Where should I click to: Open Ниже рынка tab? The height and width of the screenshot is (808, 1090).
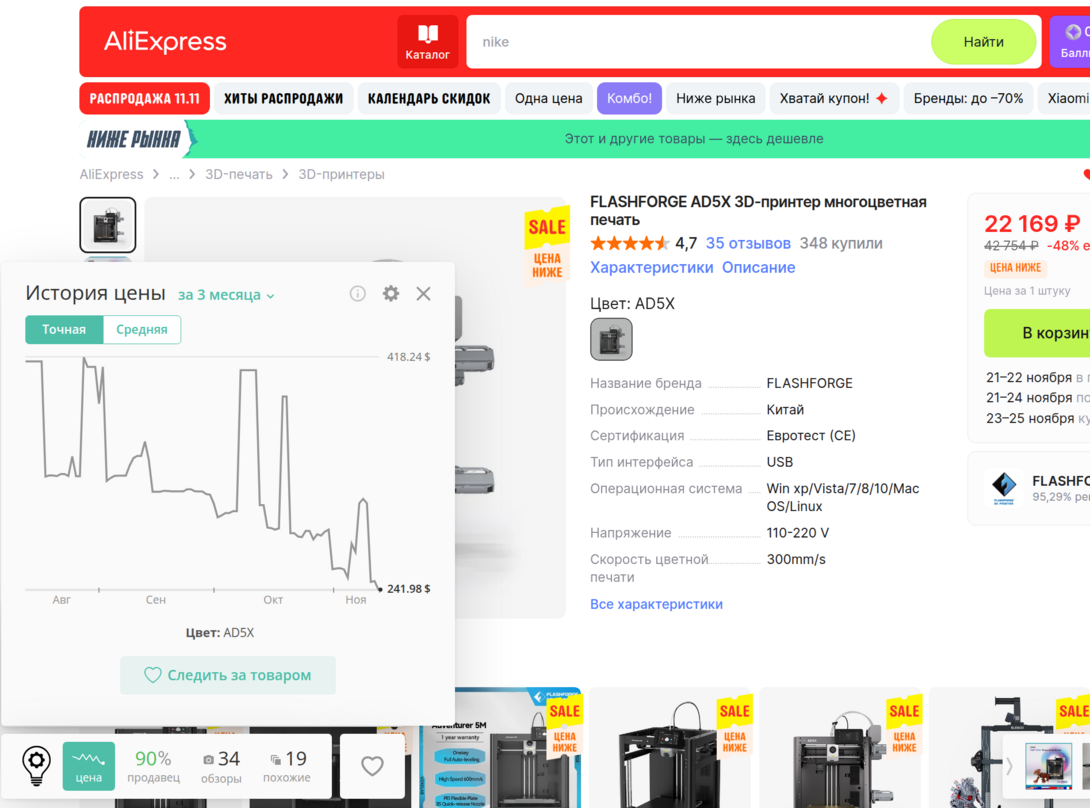click(x=715, y=99)
